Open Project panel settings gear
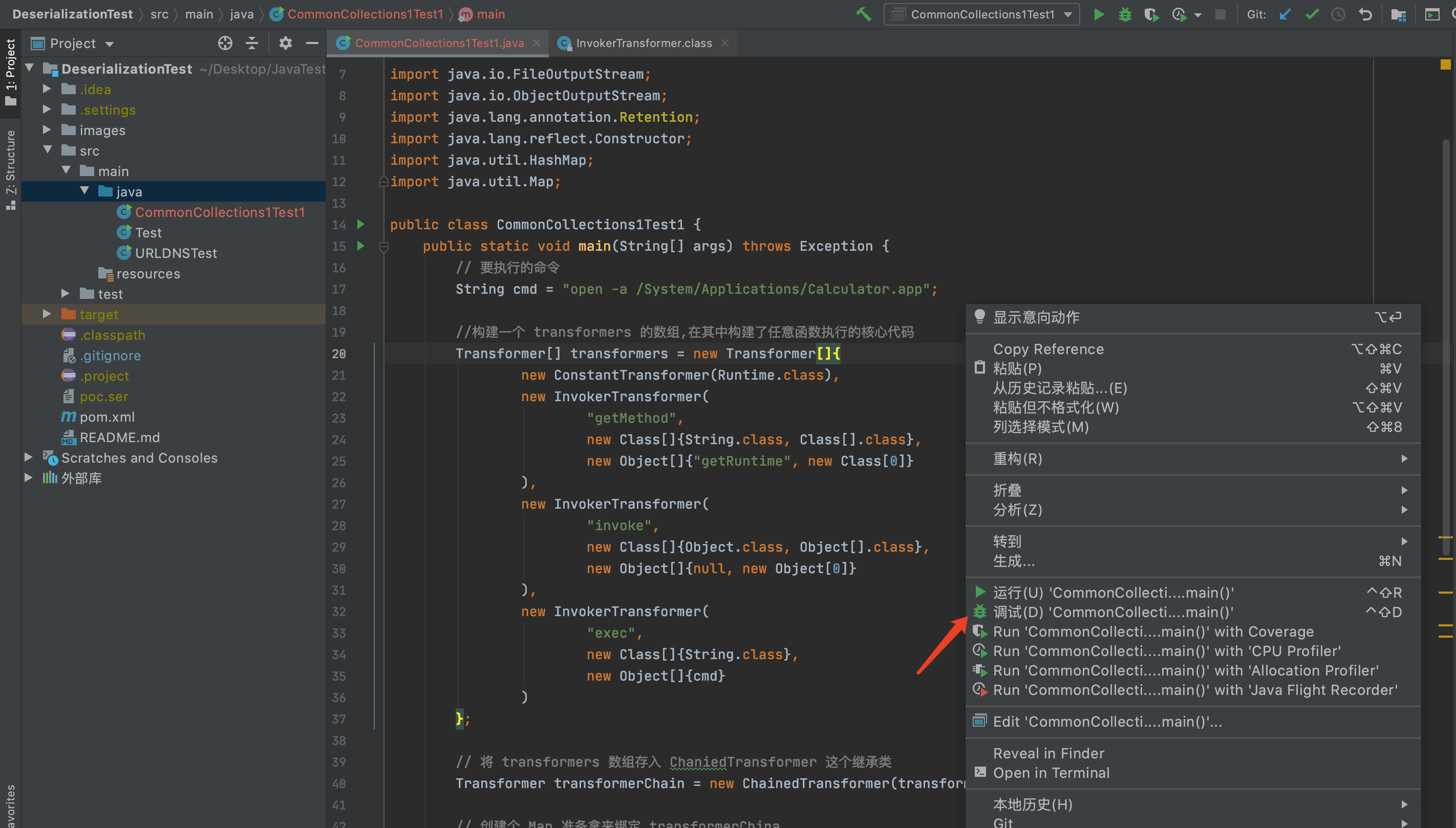 click(286, 43)
